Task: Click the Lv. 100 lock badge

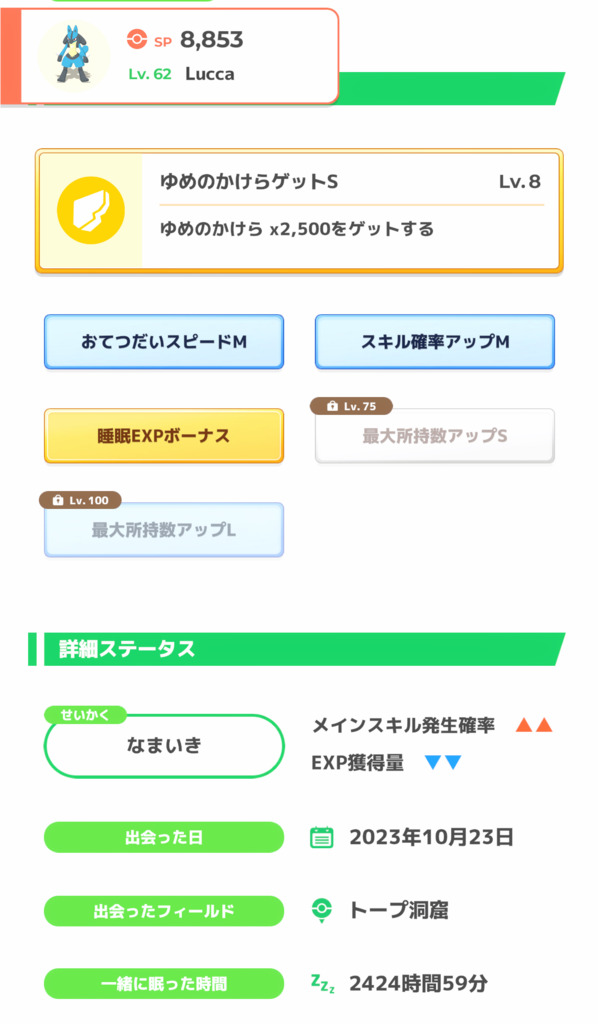Action: [x=80, y=500]
